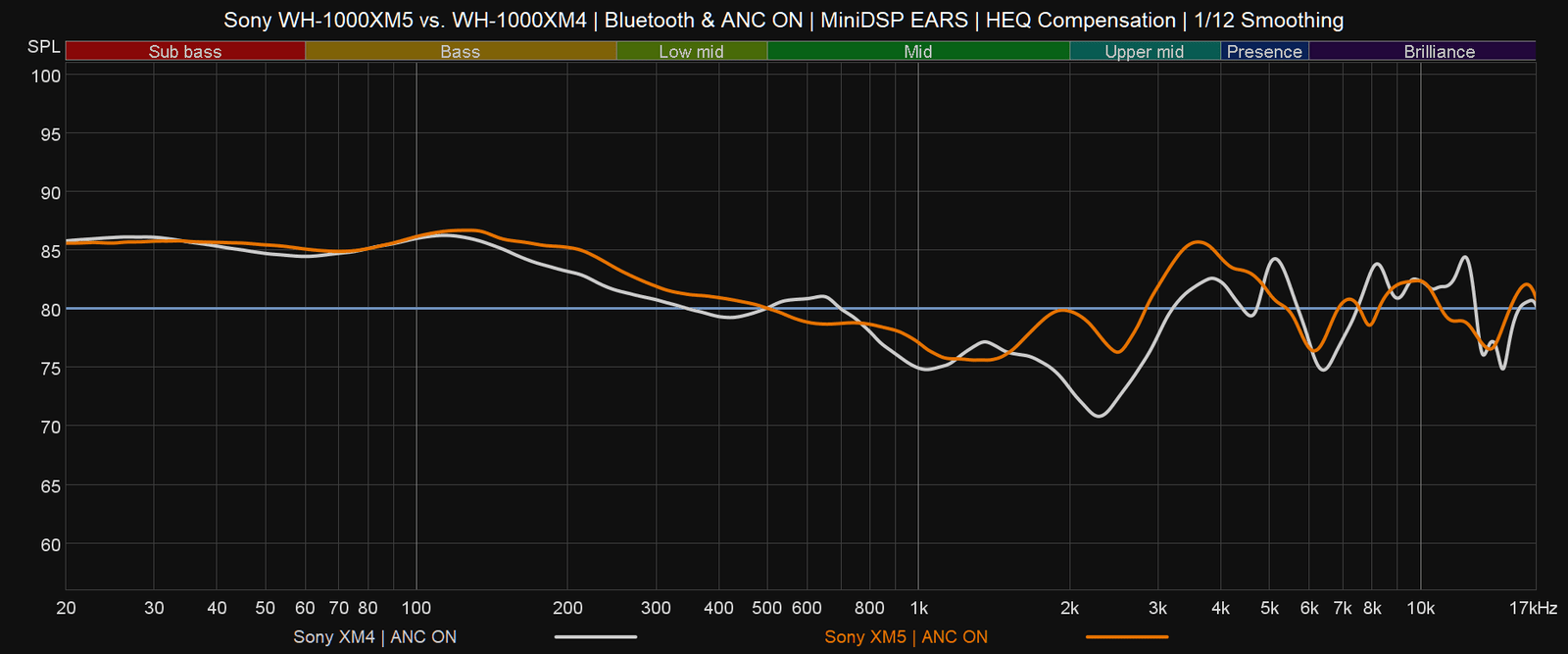Toggle the Sony XM4 ANC ON legend label
This screenshot has width=1568, height=654.
click(375, 636)
